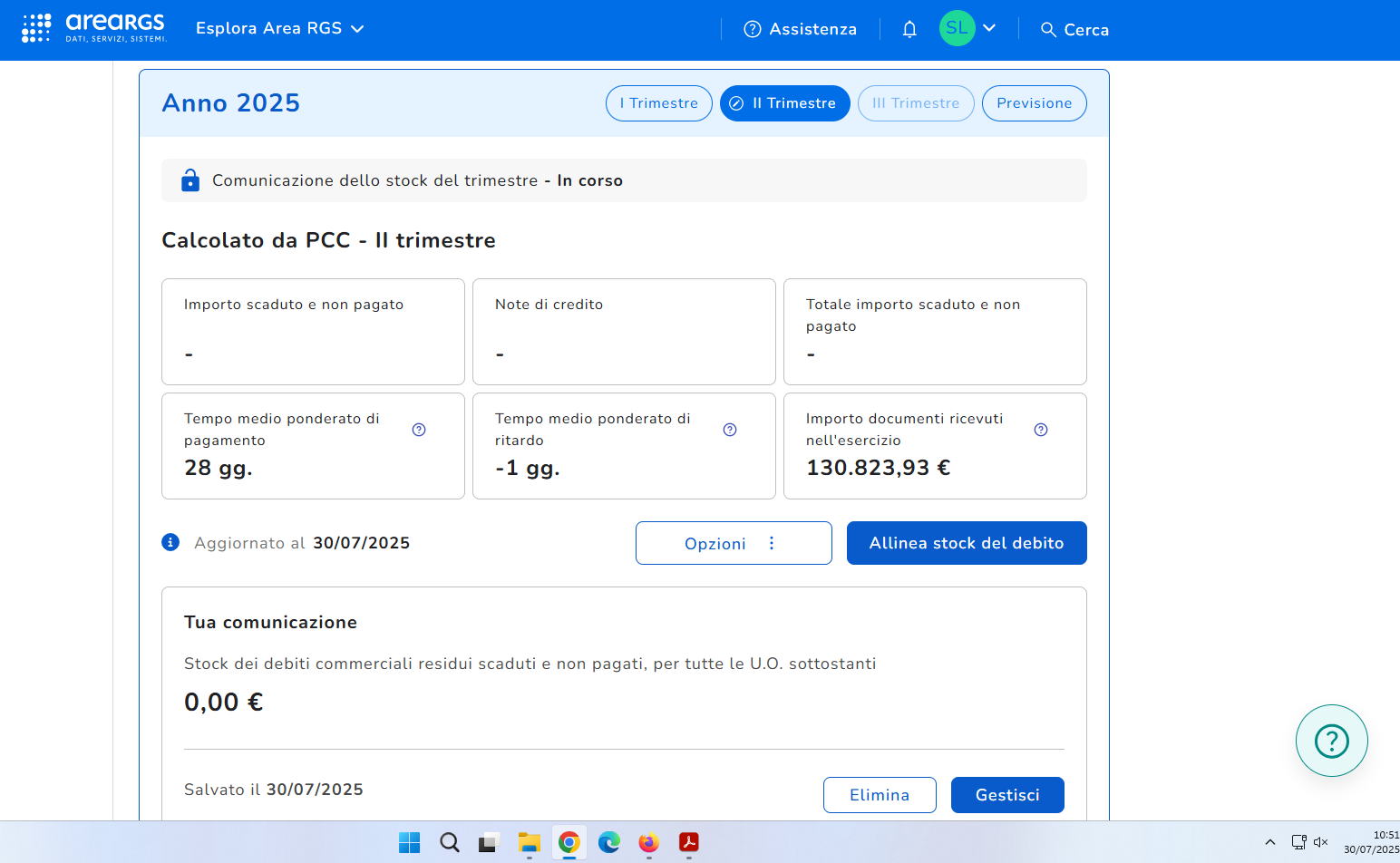Viewport: 1400px width, 863px height.
Task: Open the Previsione tab
Action: coord(1034,103)
